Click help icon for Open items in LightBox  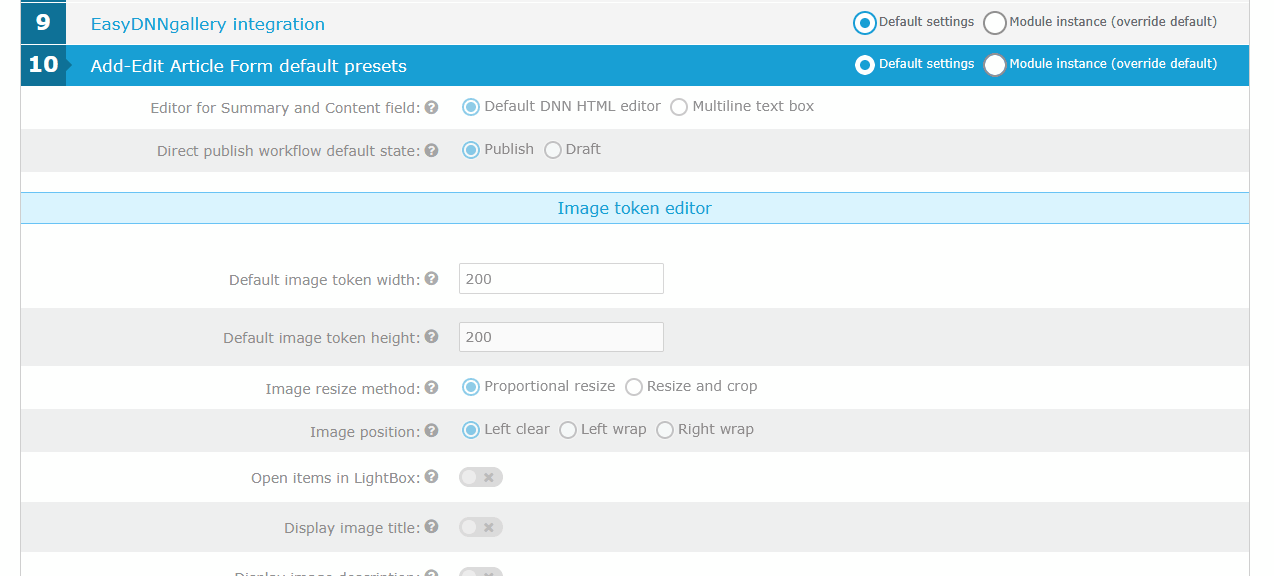pyautogui.click(x=431, y=477)
